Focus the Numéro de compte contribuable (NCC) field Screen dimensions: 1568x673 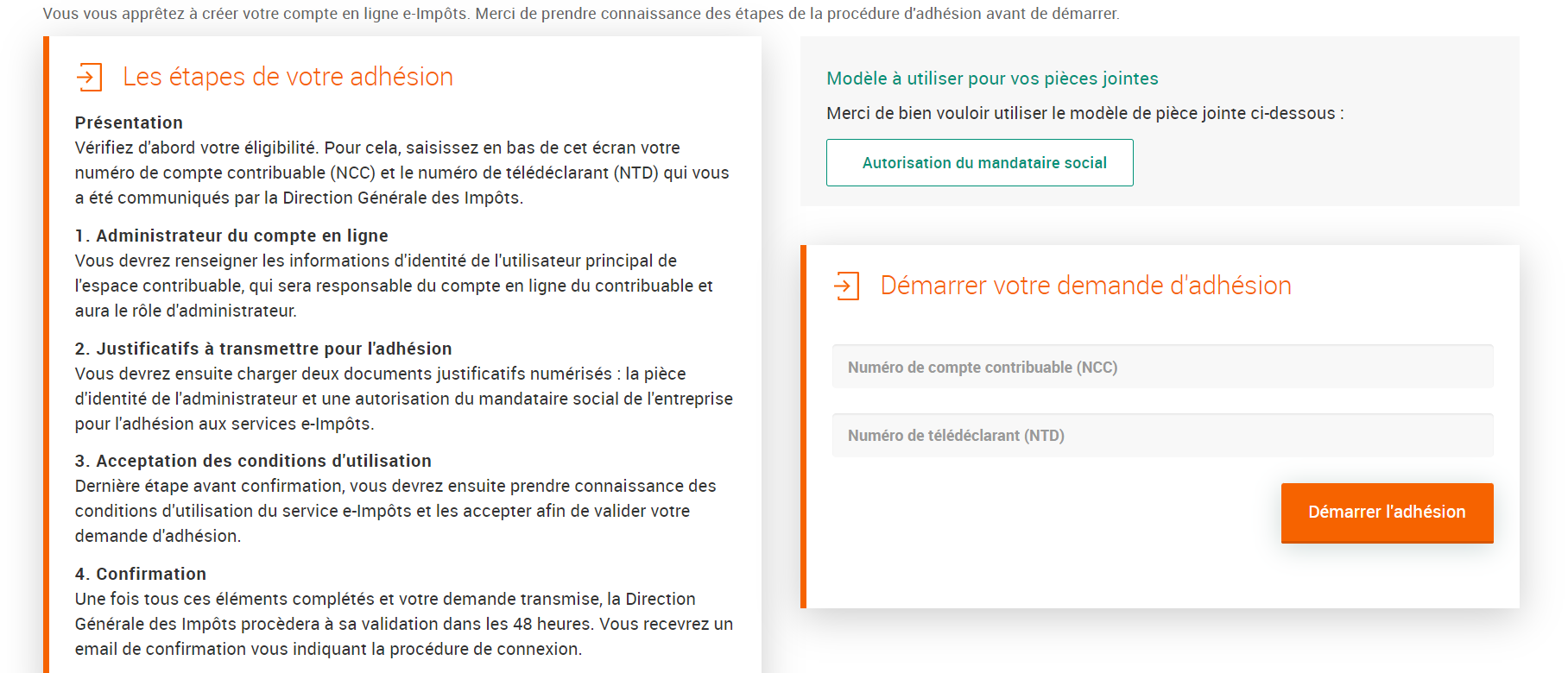click(x=1162, y=367)
